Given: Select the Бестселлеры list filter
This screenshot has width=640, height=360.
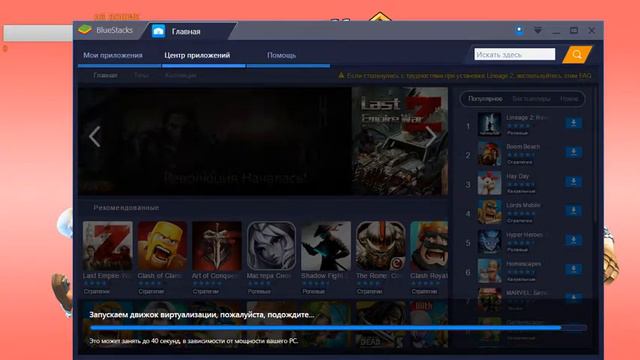Looking at the screenshot, I should point(531,99).
